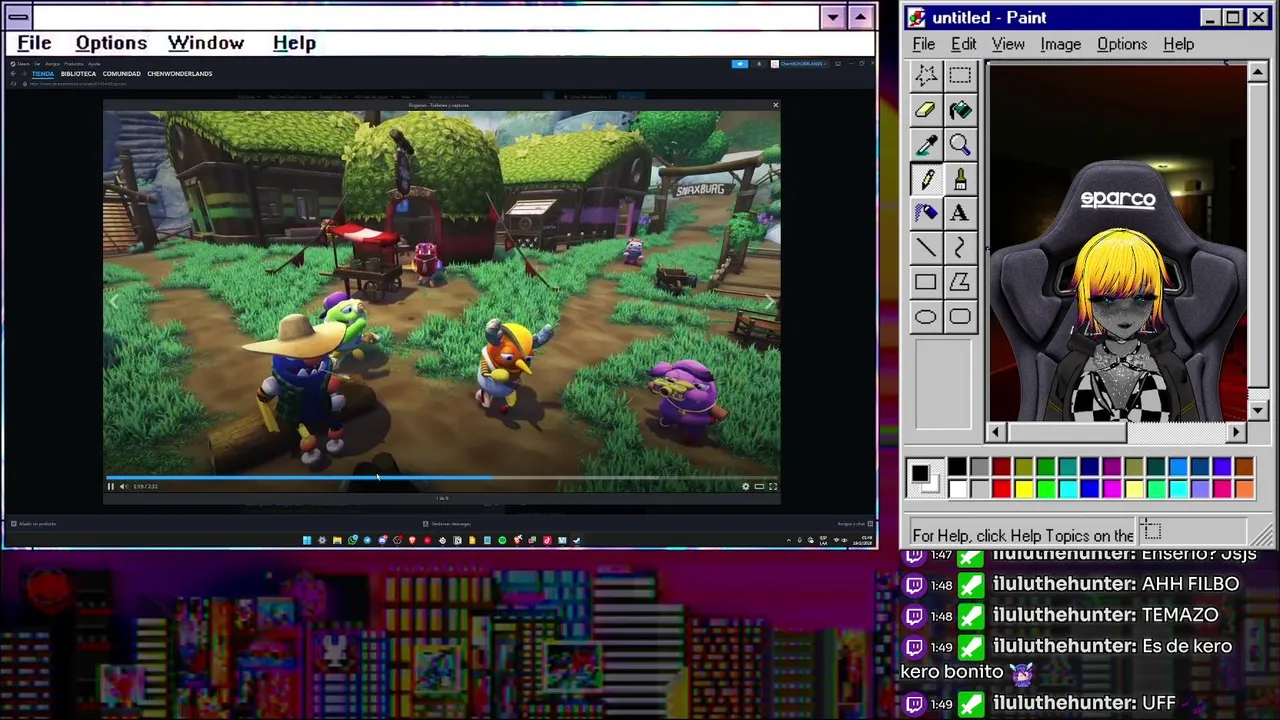
Task: Pause the Bugsnax trailer video
Action: [110, 486]
